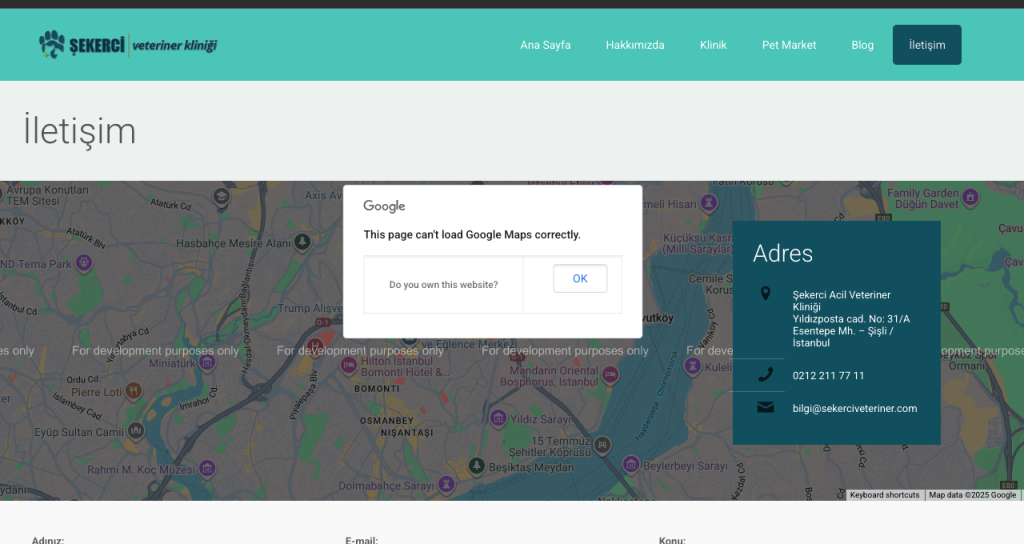Open the Klinik menu item

point(713,45)
